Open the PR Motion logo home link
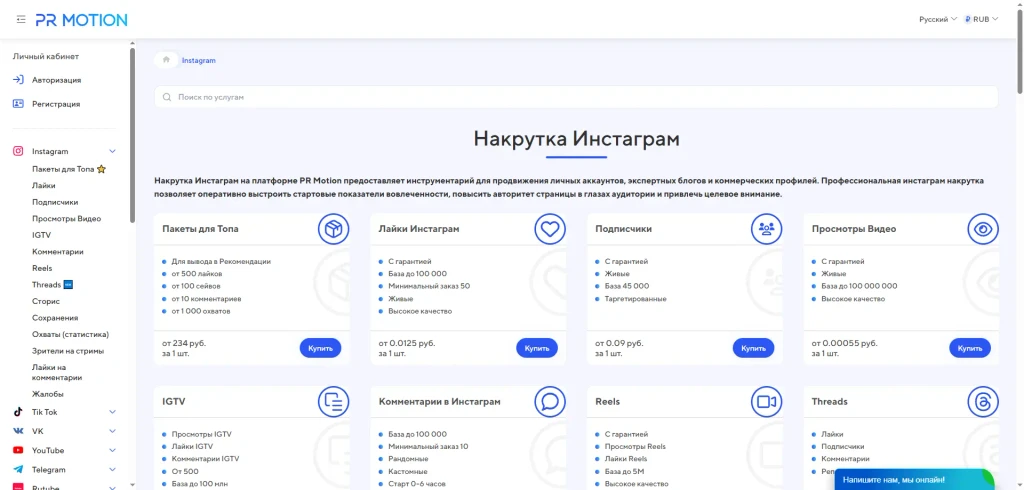Screen dimensions: 1024x490 click(82, 20)
